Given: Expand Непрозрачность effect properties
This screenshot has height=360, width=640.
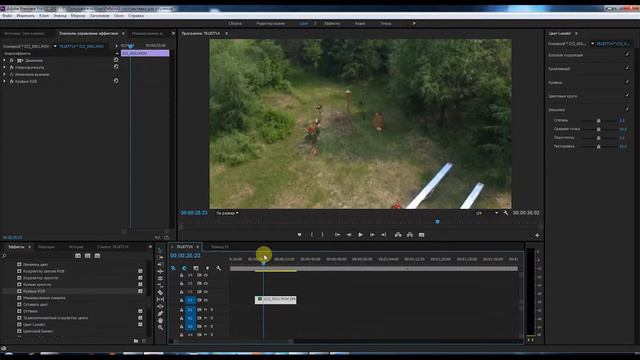Looking at the screenshot, I should [4, 67].
